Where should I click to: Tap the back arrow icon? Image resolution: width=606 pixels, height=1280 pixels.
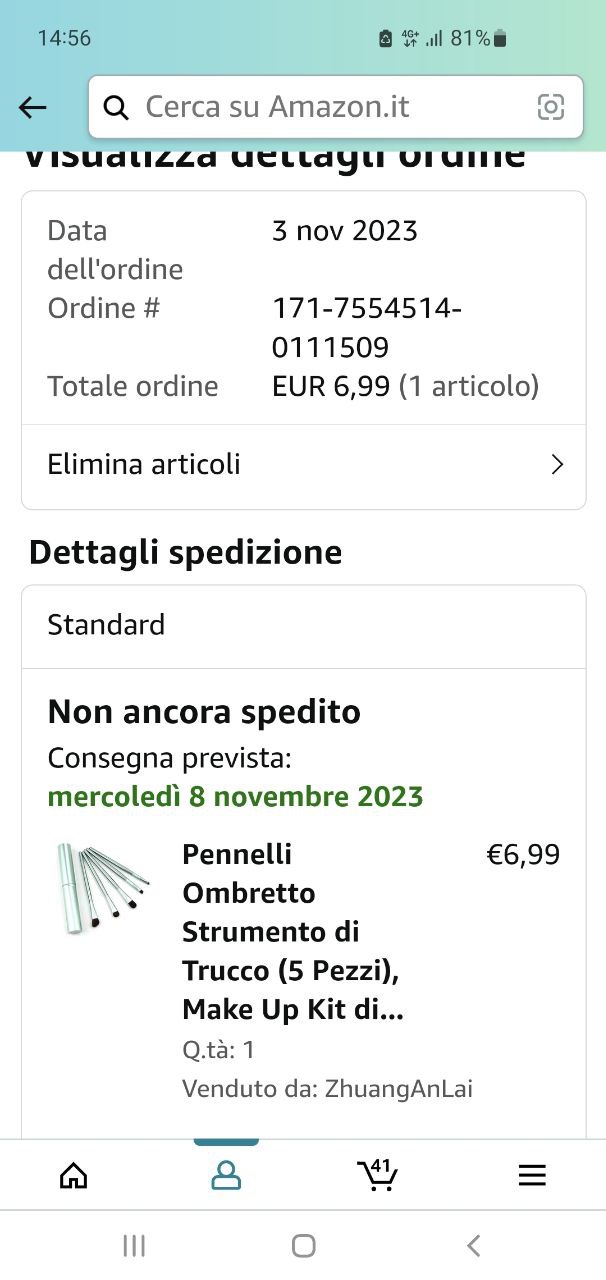click(x=33, y=108)
